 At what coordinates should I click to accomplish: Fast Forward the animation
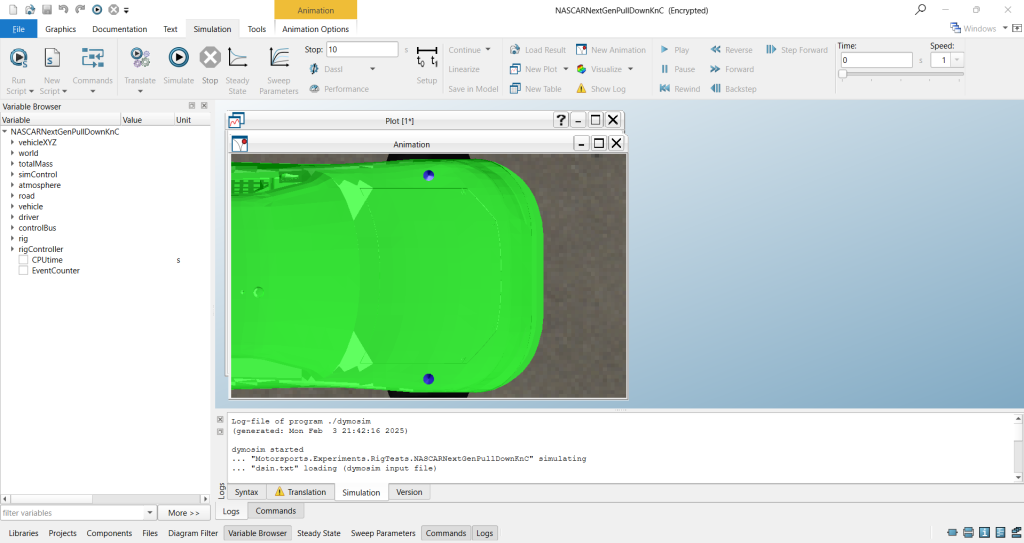[731, 69]
